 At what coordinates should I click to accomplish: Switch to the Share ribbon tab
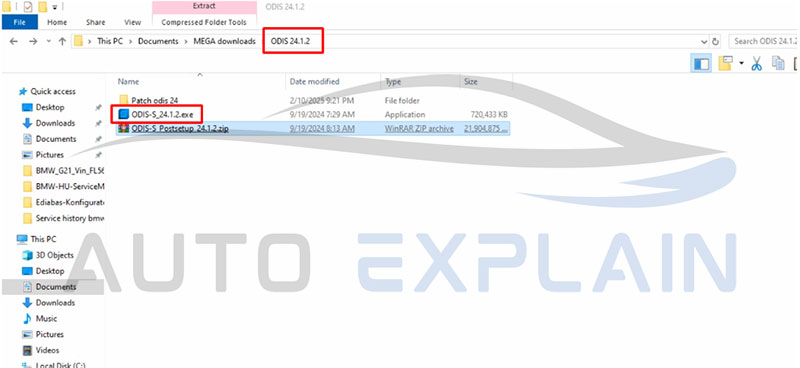[x=95, y=22]
